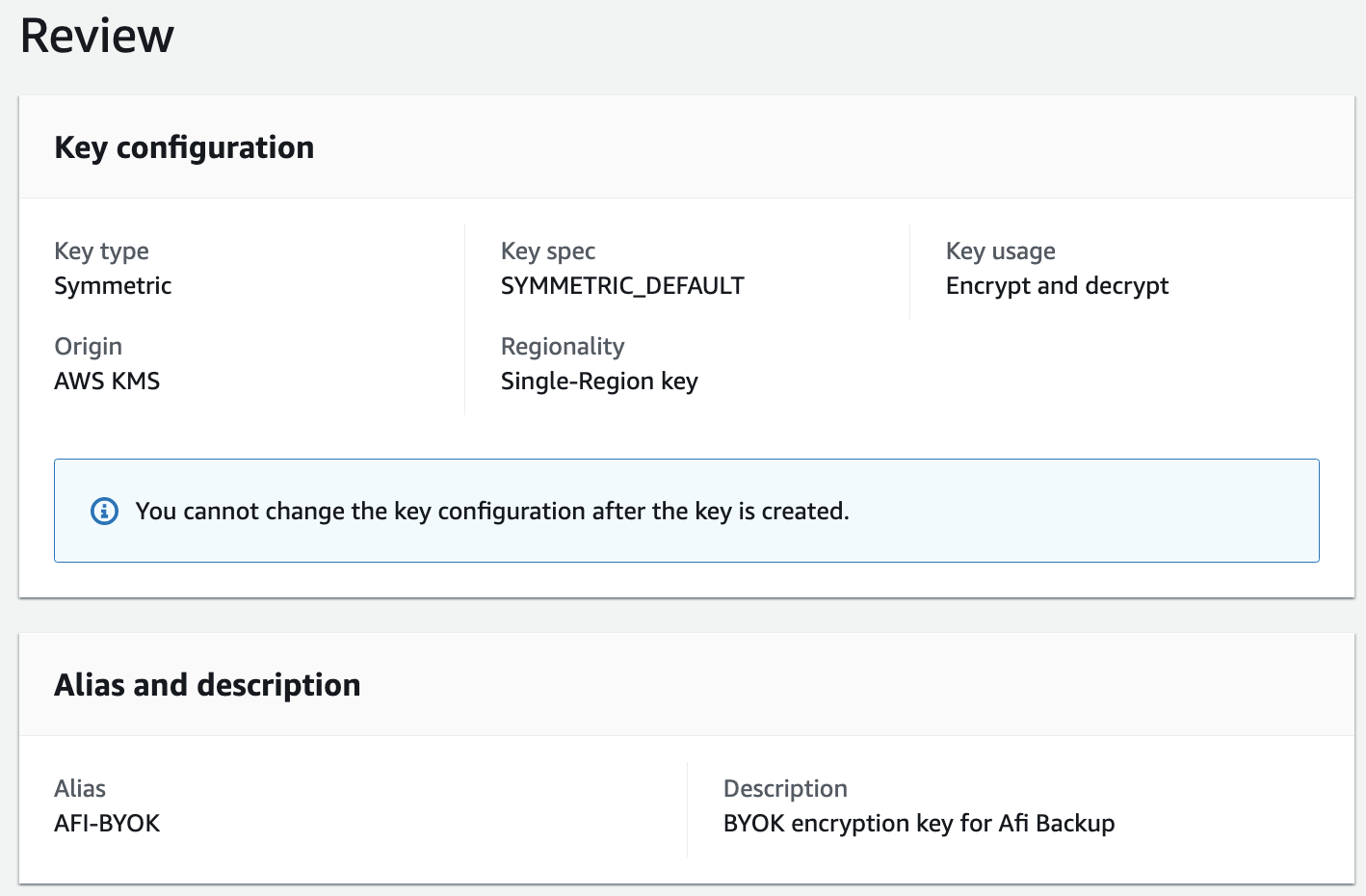
Task: Select the AWS KMS origin value
Action: [107, 382]
